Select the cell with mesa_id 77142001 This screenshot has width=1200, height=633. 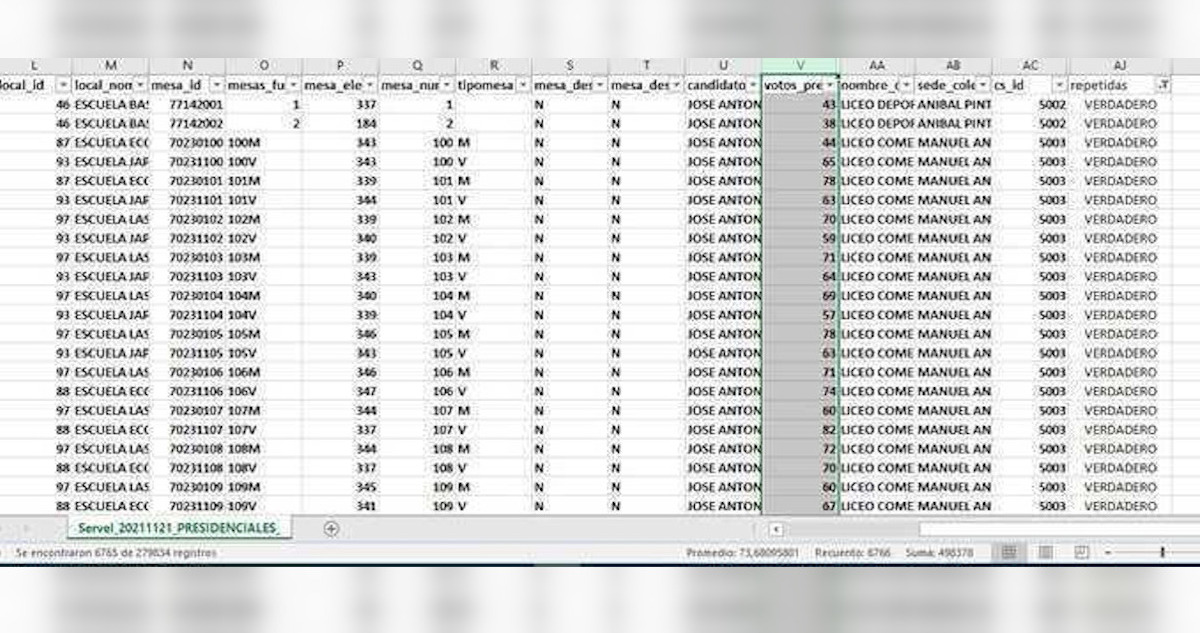point(188,105)
